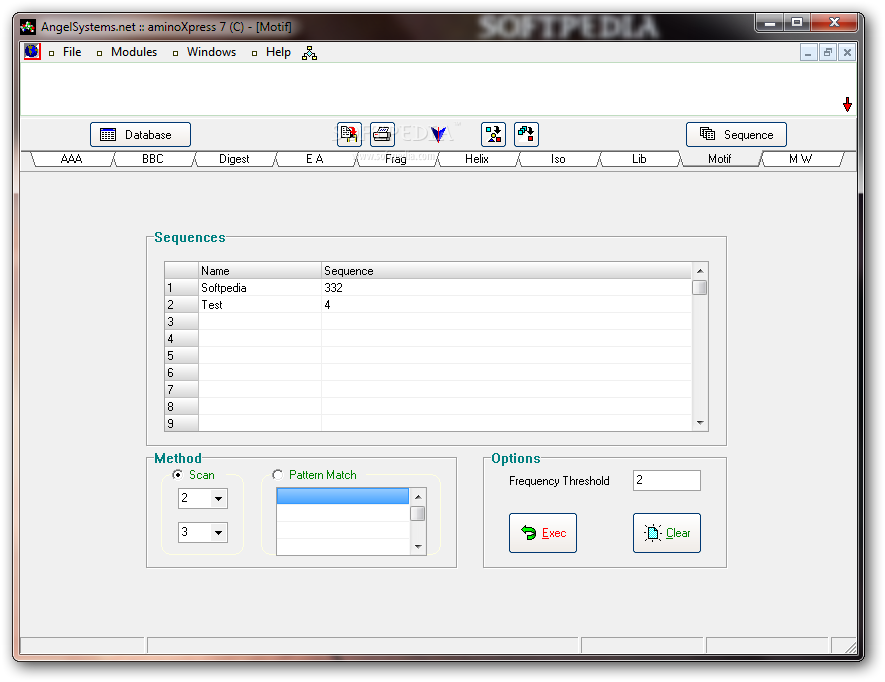Close the inner Motif child window
Screen dimensions: 885x682
coord(847,53)
